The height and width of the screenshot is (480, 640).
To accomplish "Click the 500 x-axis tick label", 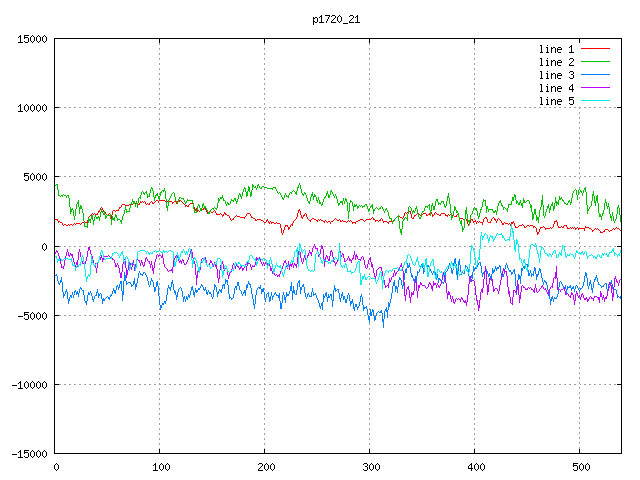I will pos(580,467).
